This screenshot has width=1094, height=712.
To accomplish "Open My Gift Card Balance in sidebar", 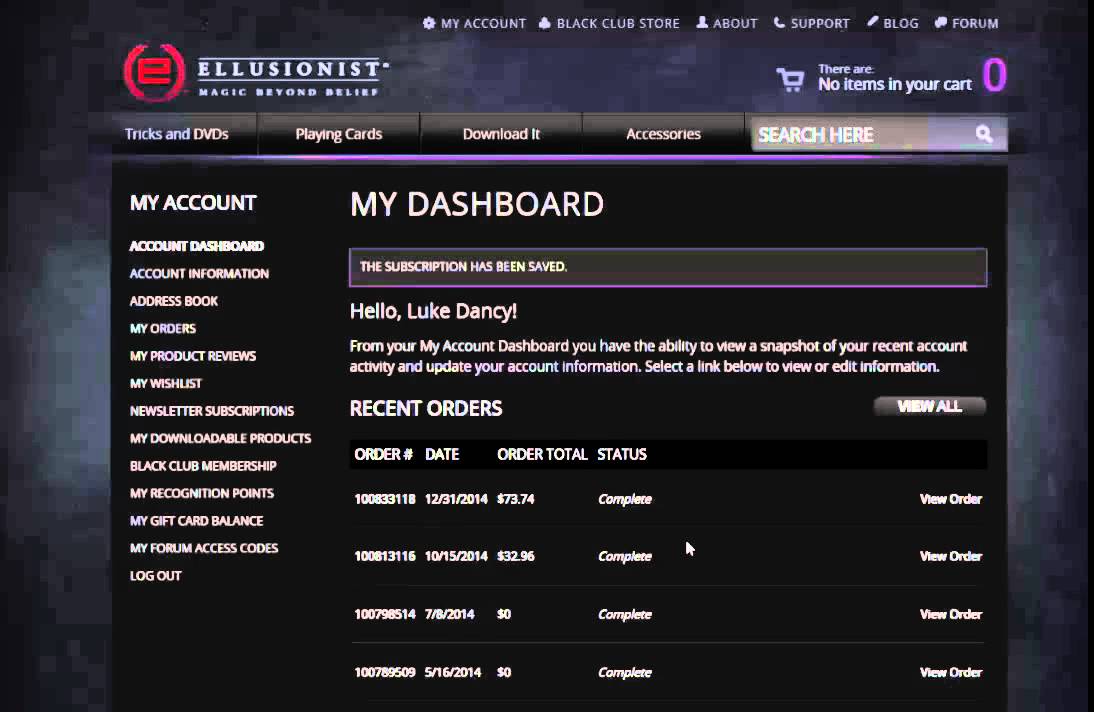I will [196, 521].
